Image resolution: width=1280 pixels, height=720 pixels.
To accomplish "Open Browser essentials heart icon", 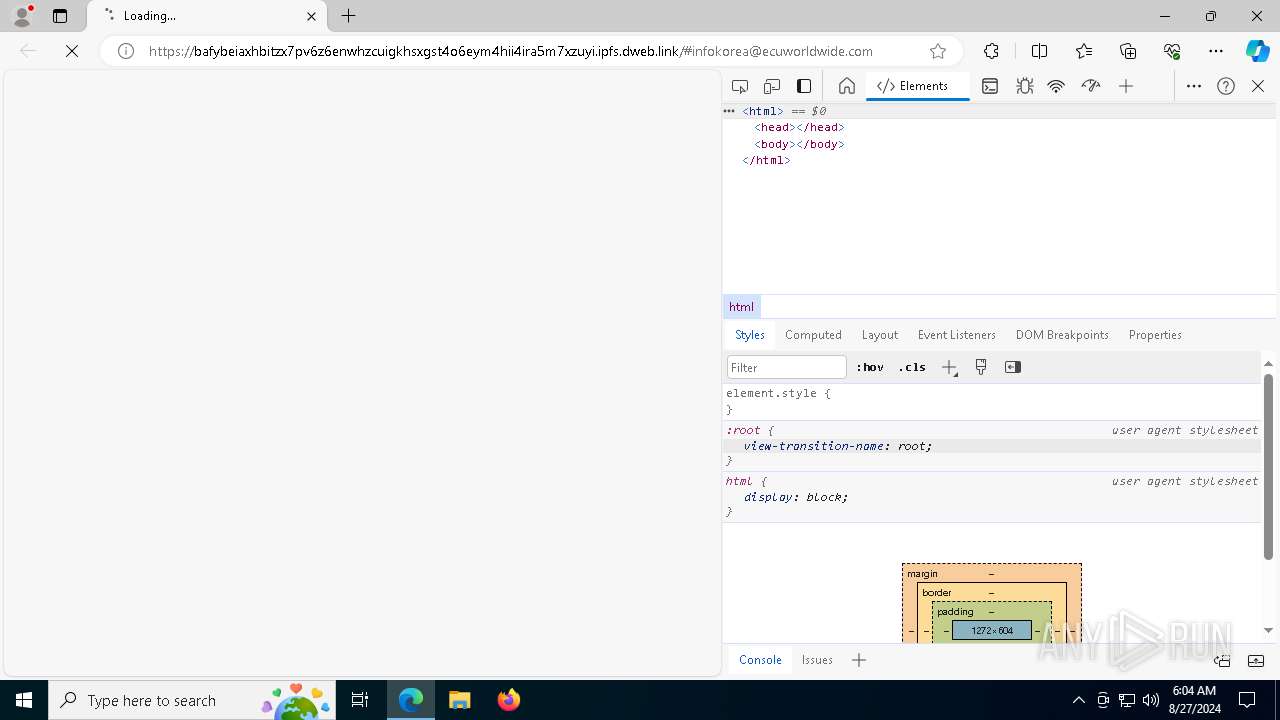I will click(x=1172, y=51).
